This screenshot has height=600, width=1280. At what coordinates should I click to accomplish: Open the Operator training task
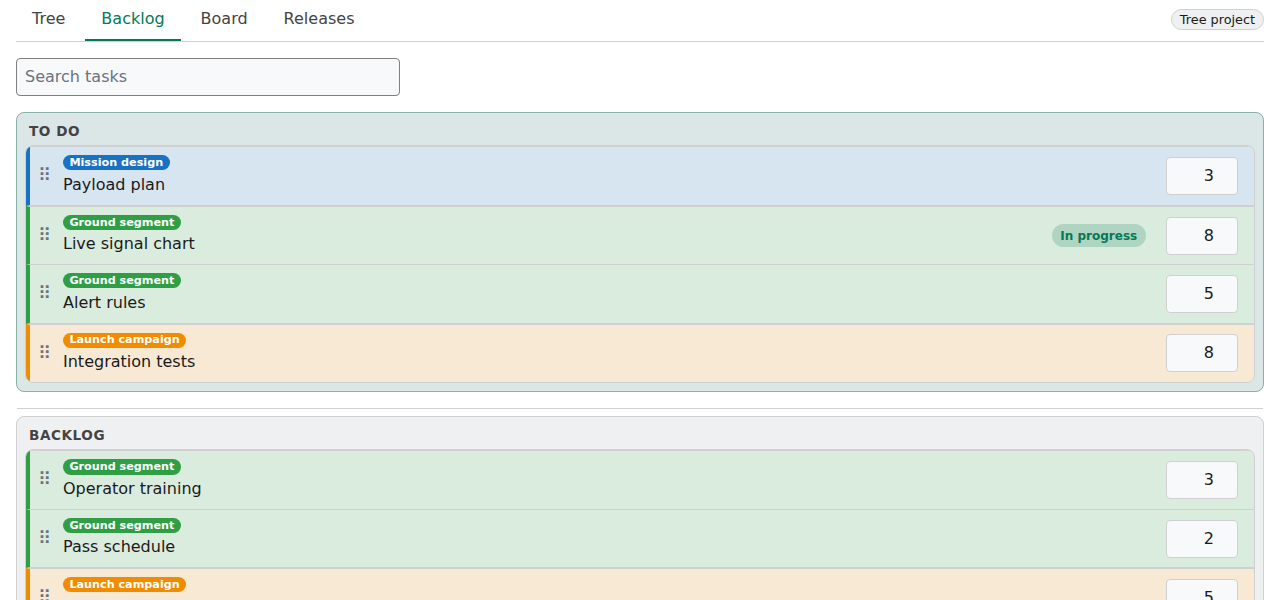point(132,489)
